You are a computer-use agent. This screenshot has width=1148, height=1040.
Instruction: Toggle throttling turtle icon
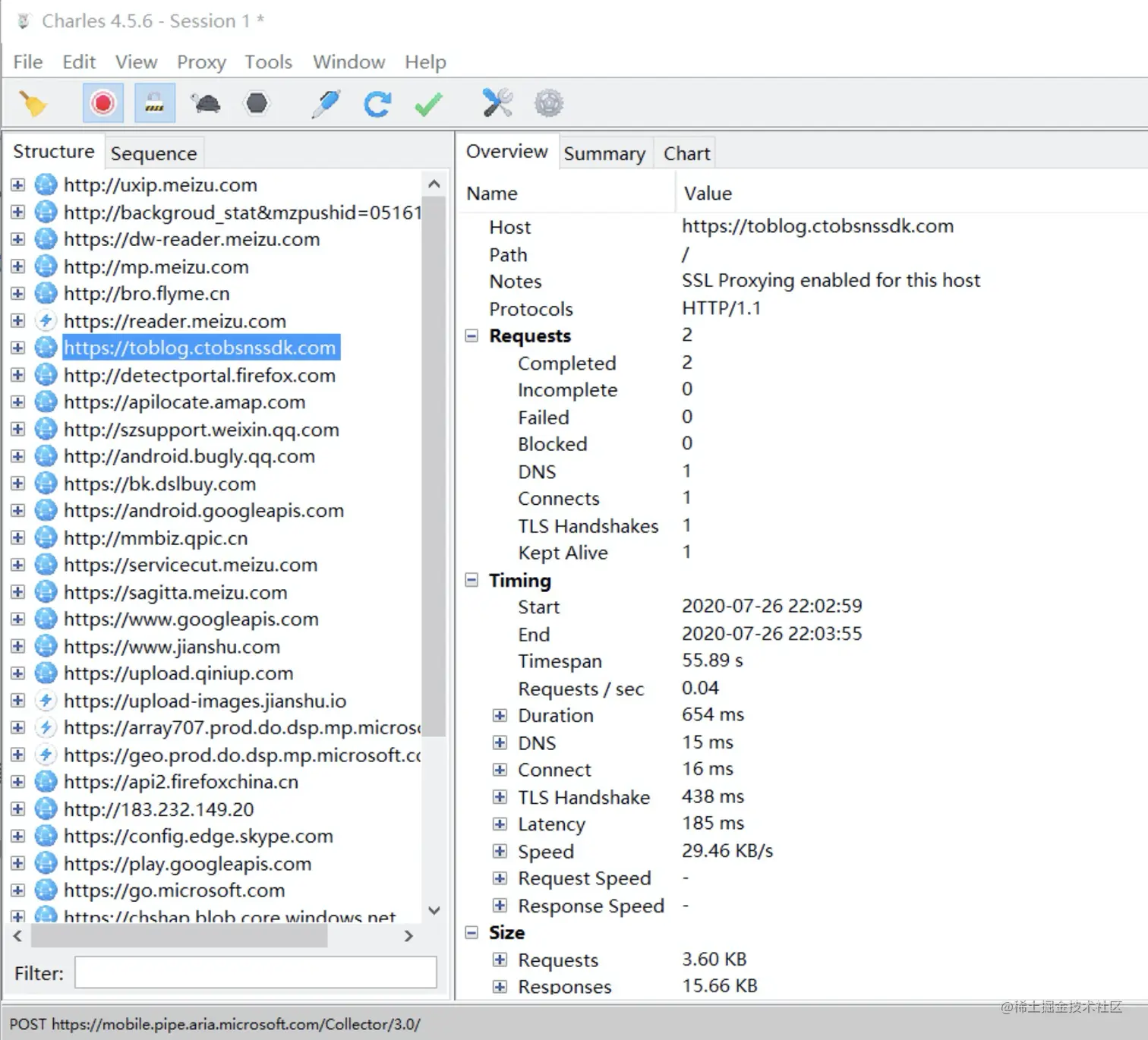[x=206, y=103]
